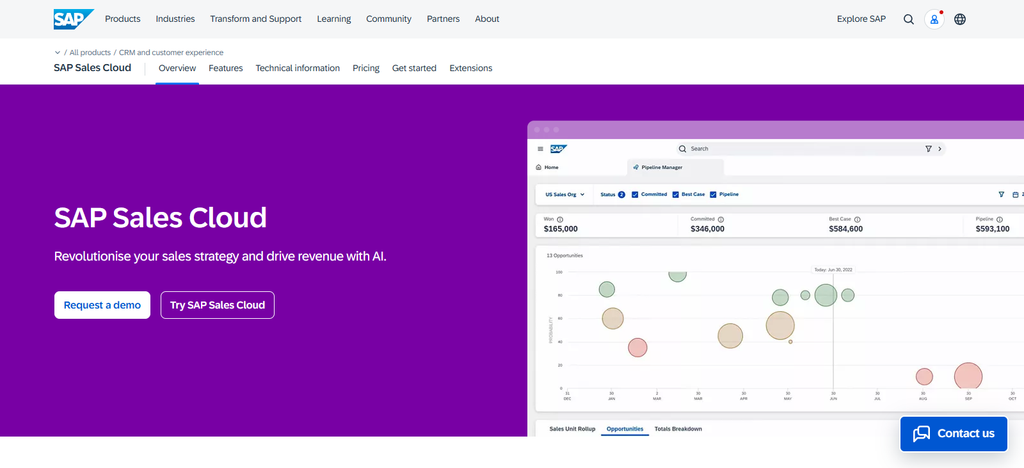
Task: Open the Partners menu
Action: click(443, 19)
